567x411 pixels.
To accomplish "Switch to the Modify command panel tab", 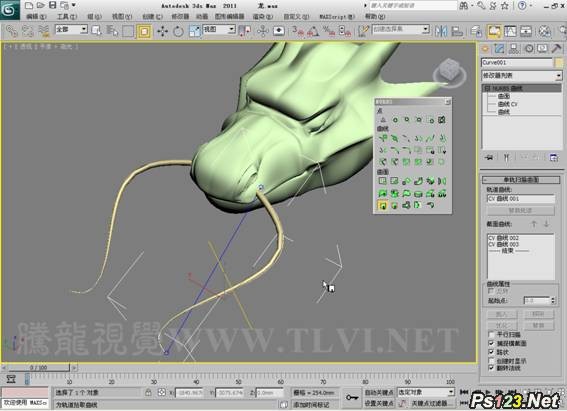I will pos(499,48).
